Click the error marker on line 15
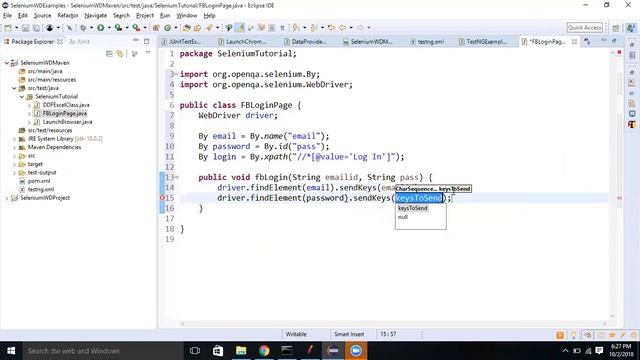 tap(162, 198)
